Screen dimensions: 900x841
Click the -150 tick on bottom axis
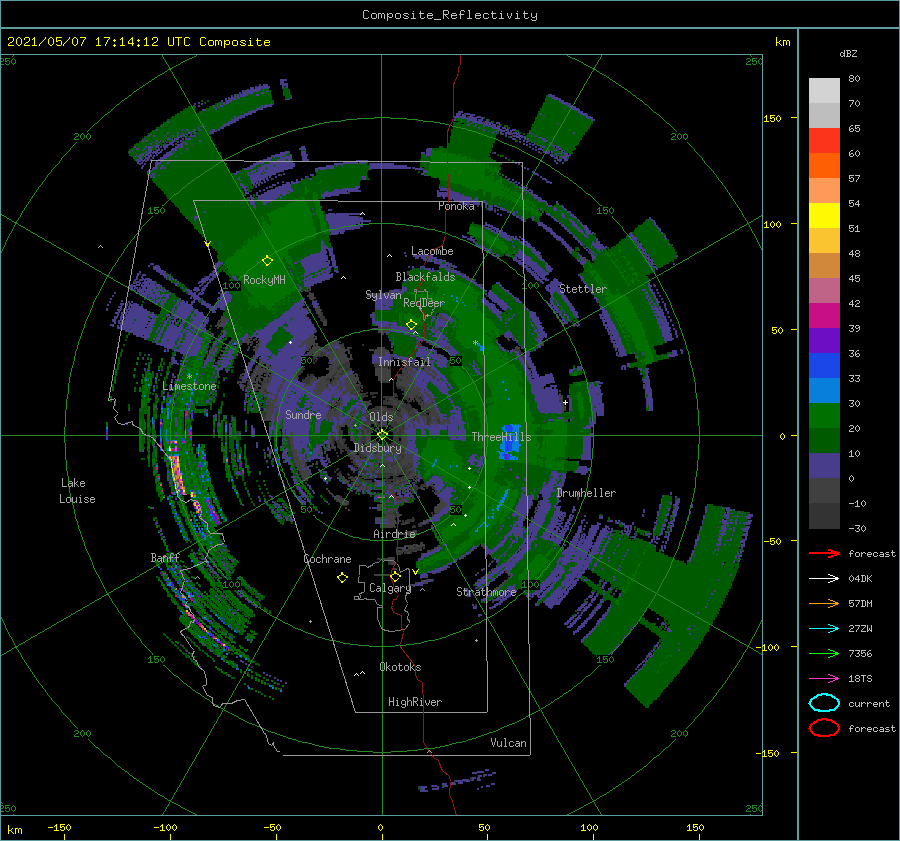[x=59, y=827]
